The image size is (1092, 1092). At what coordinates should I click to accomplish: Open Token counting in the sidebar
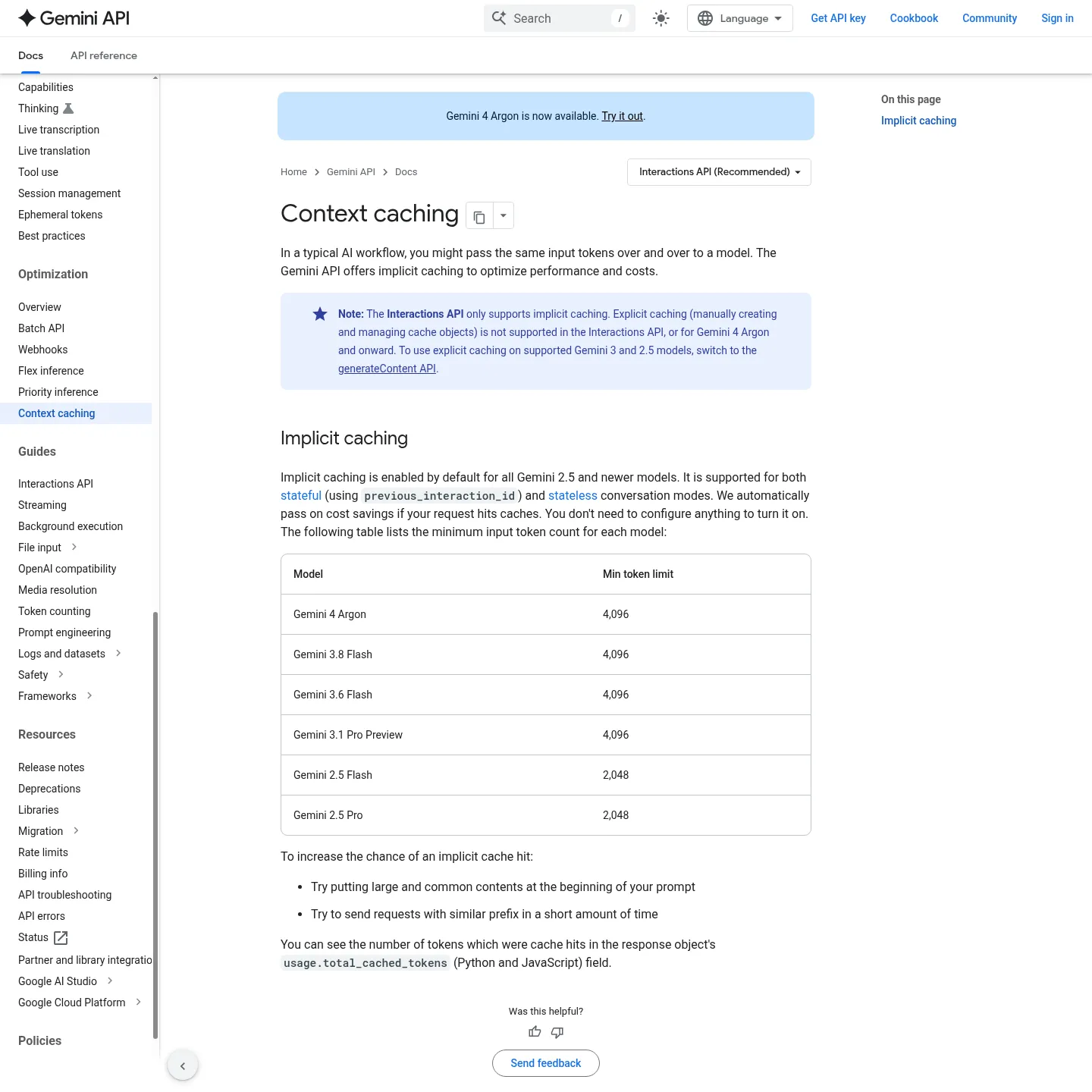tap(55, 611)
